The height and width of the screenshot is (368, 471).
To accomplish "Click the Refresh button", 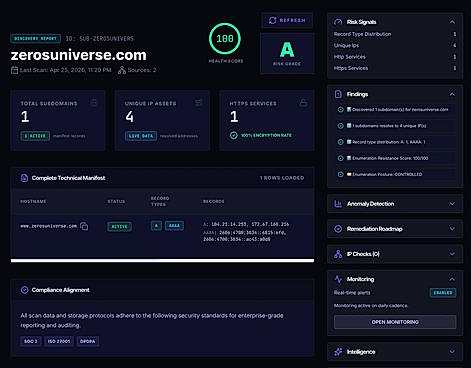I will (x=287, y=20).
